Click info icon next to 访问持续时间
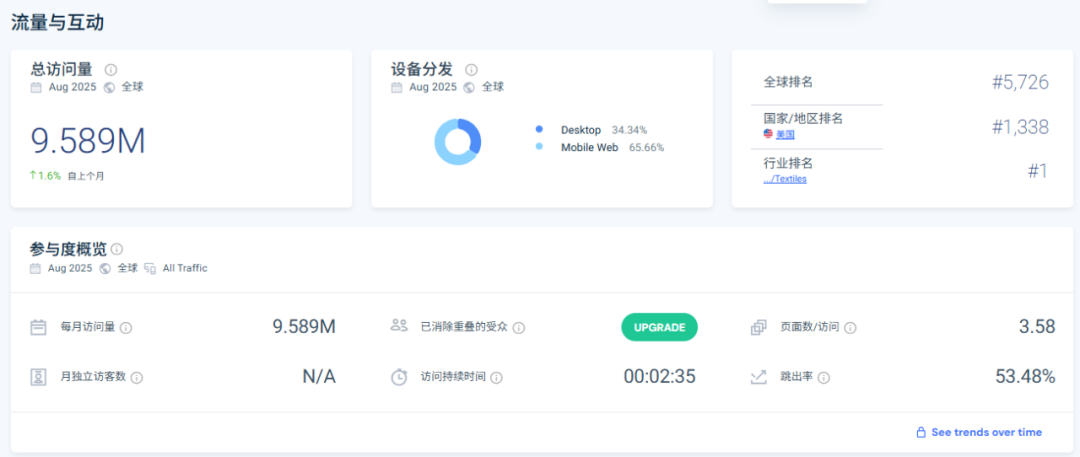 click(496, 377)
